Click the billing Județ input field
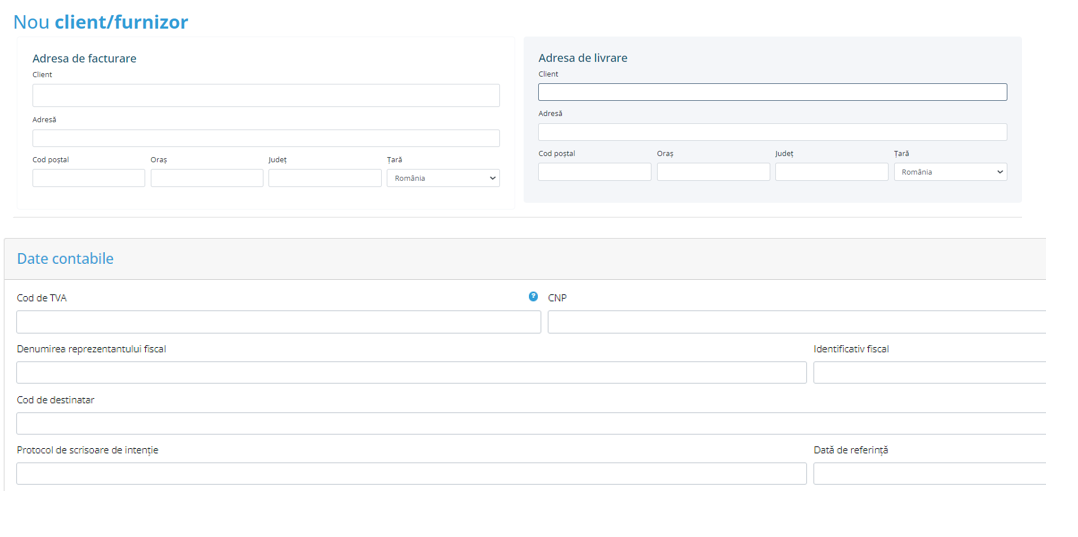The width and height of the screenshot is (1078, 537). click(x=324, y=178)
